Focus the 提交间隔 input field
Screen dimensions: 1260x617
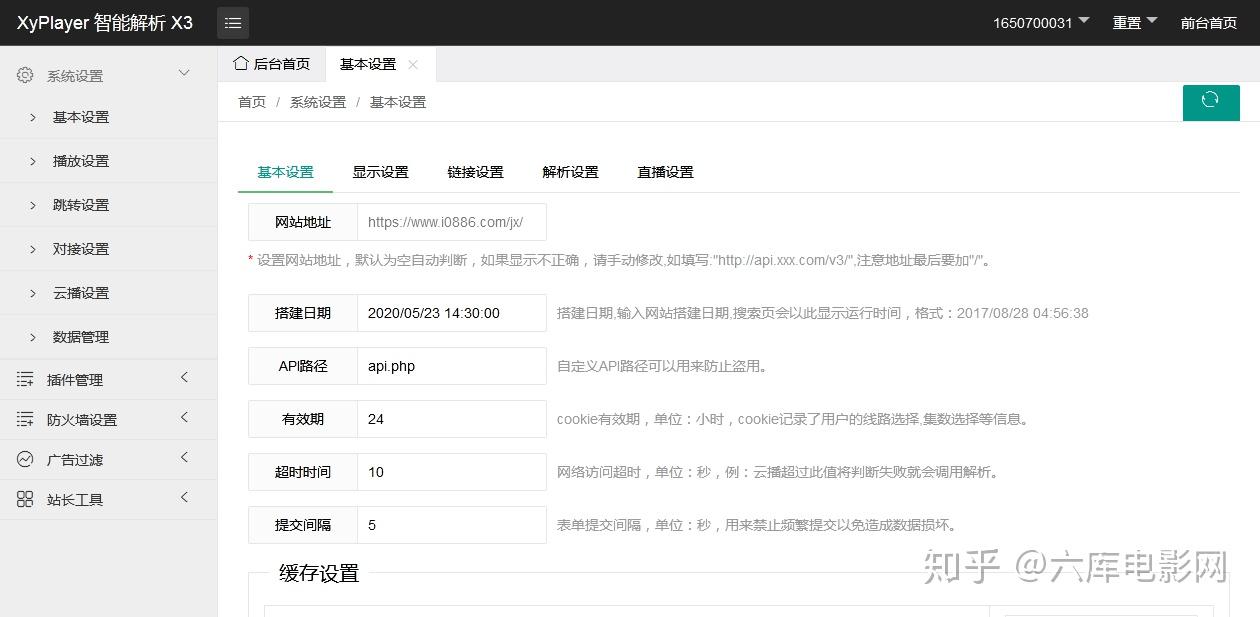(x=452, y=525)
